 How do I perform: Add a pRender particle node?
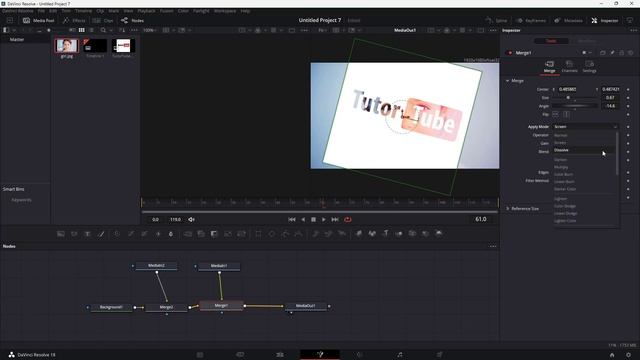tap(342, 234)
